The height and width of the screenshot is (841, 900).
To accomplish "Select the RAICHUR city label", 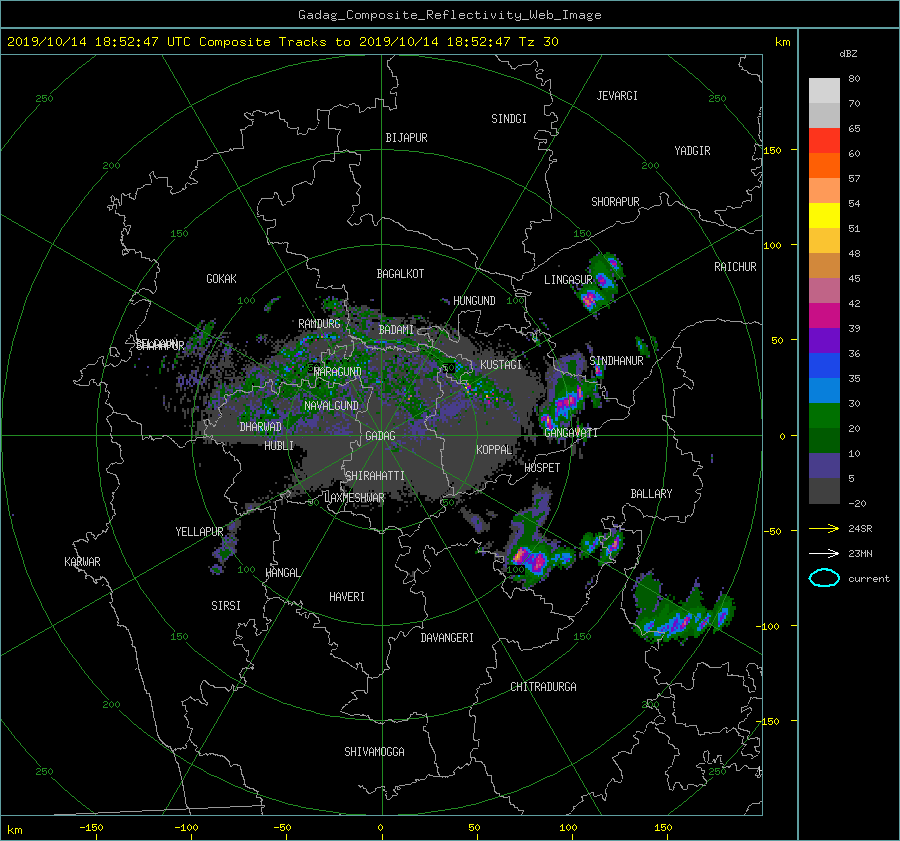I will [x=735, y=267].
